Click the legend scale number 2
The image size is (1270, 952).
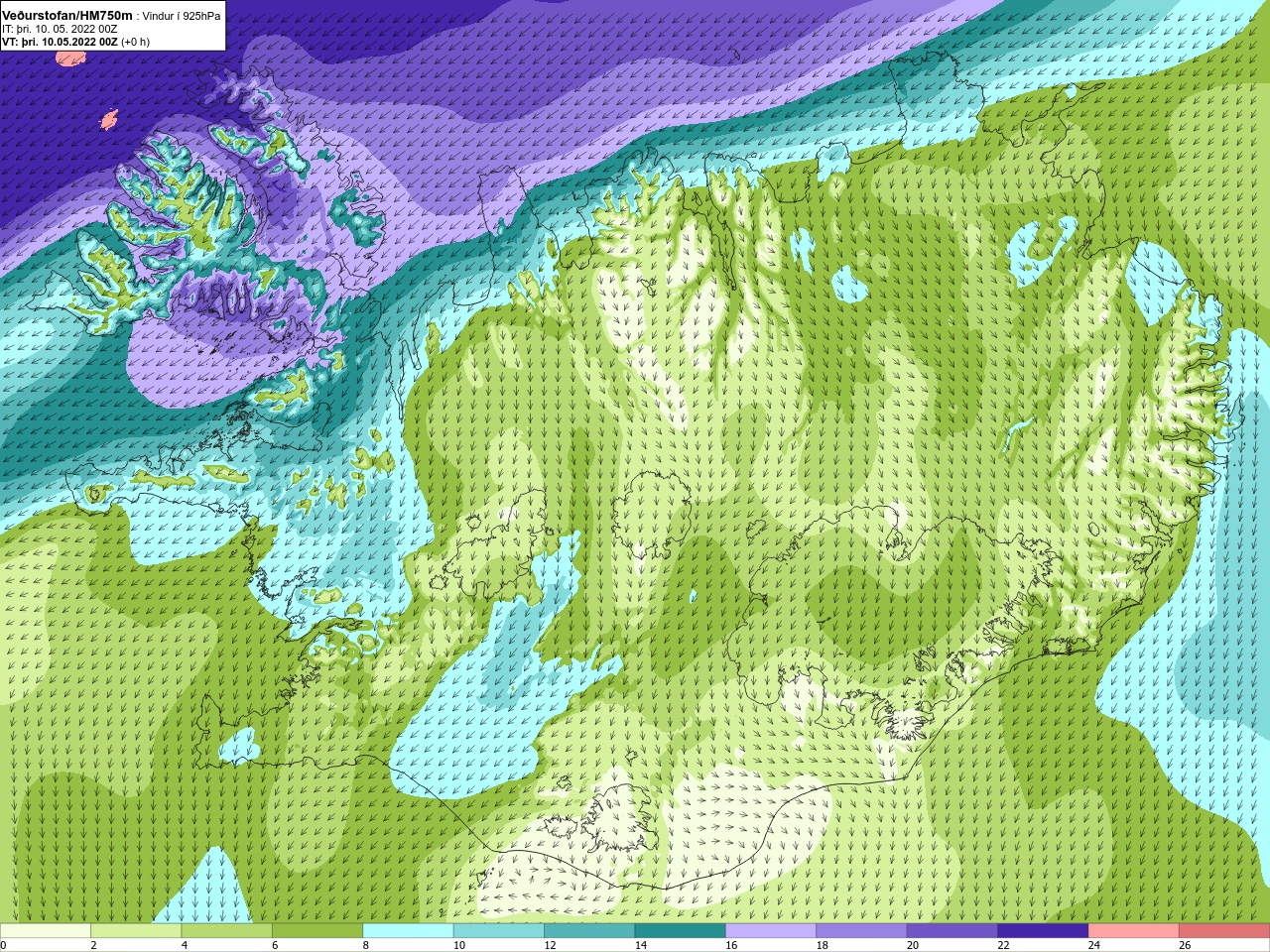pos(93,946)
